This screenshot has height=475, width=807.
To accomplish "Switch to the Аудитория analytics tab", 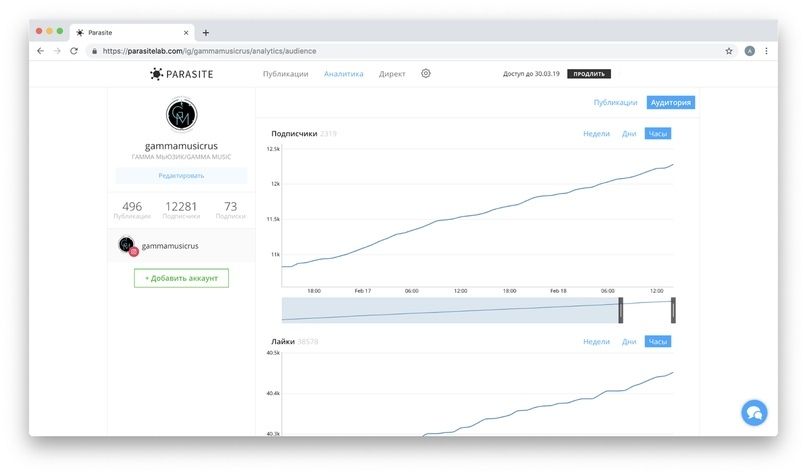I will click(671, 102).
